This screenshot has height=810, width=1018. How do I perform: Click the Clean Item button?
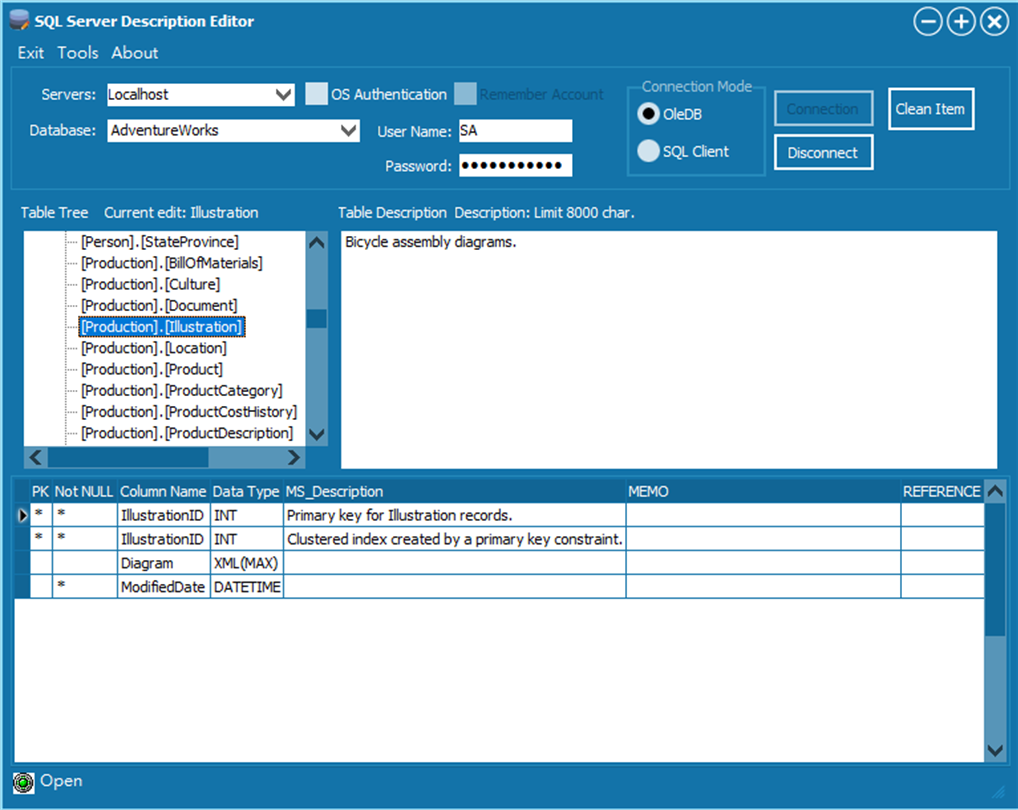(930, 109)
